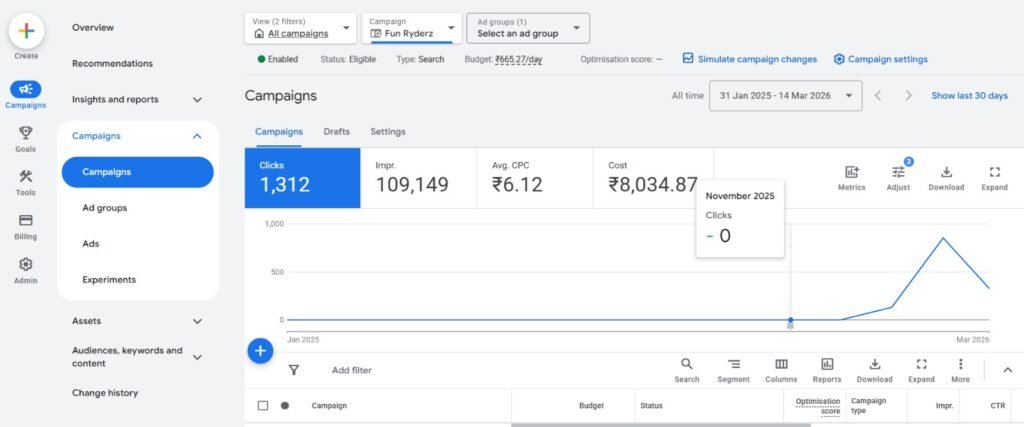Viewport: 1024px width, 427px height.
Task: Select Campaigns highlighted sidebar item
Action: click(137, 172)
